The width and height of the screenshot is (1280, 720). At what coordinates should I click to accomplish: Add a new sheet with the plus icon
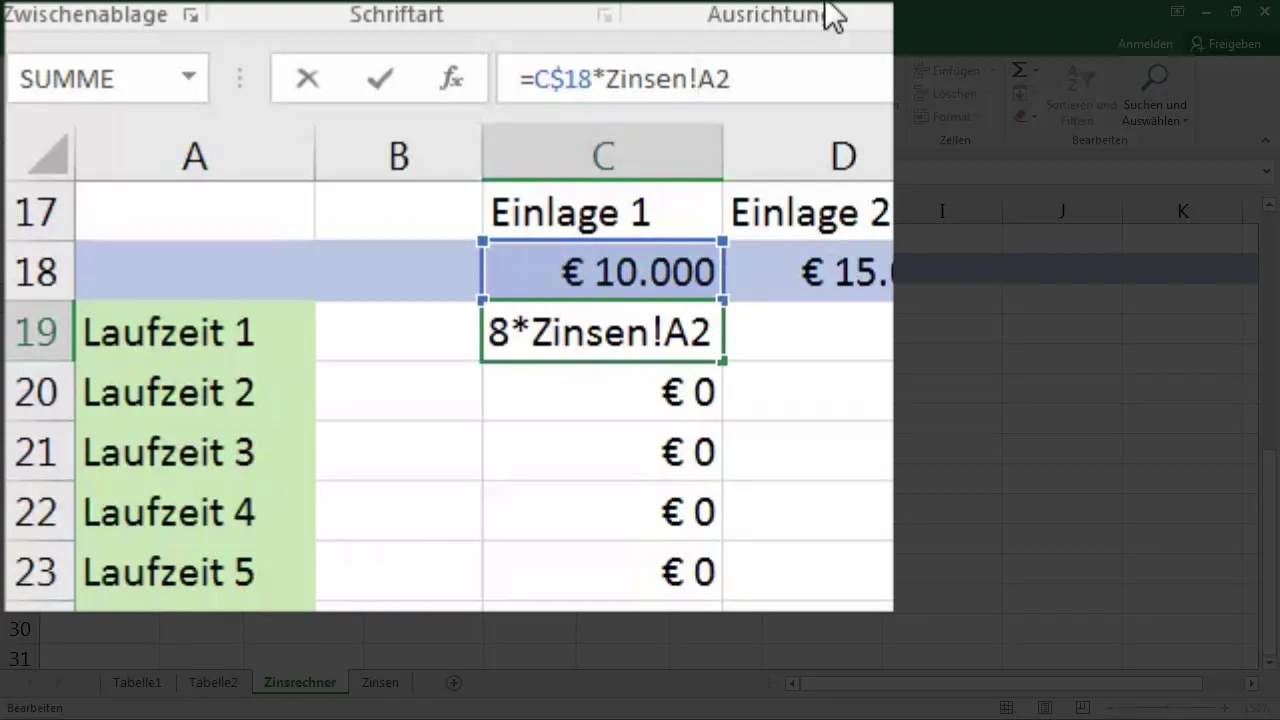[x=453, y=683]
